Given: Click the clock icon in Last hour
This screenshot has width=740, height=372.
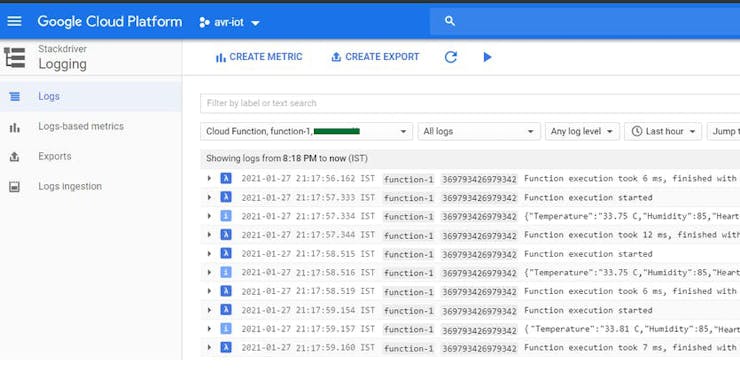Looking at the screenshot, I should pyautogui.click(x=637, y=131).
